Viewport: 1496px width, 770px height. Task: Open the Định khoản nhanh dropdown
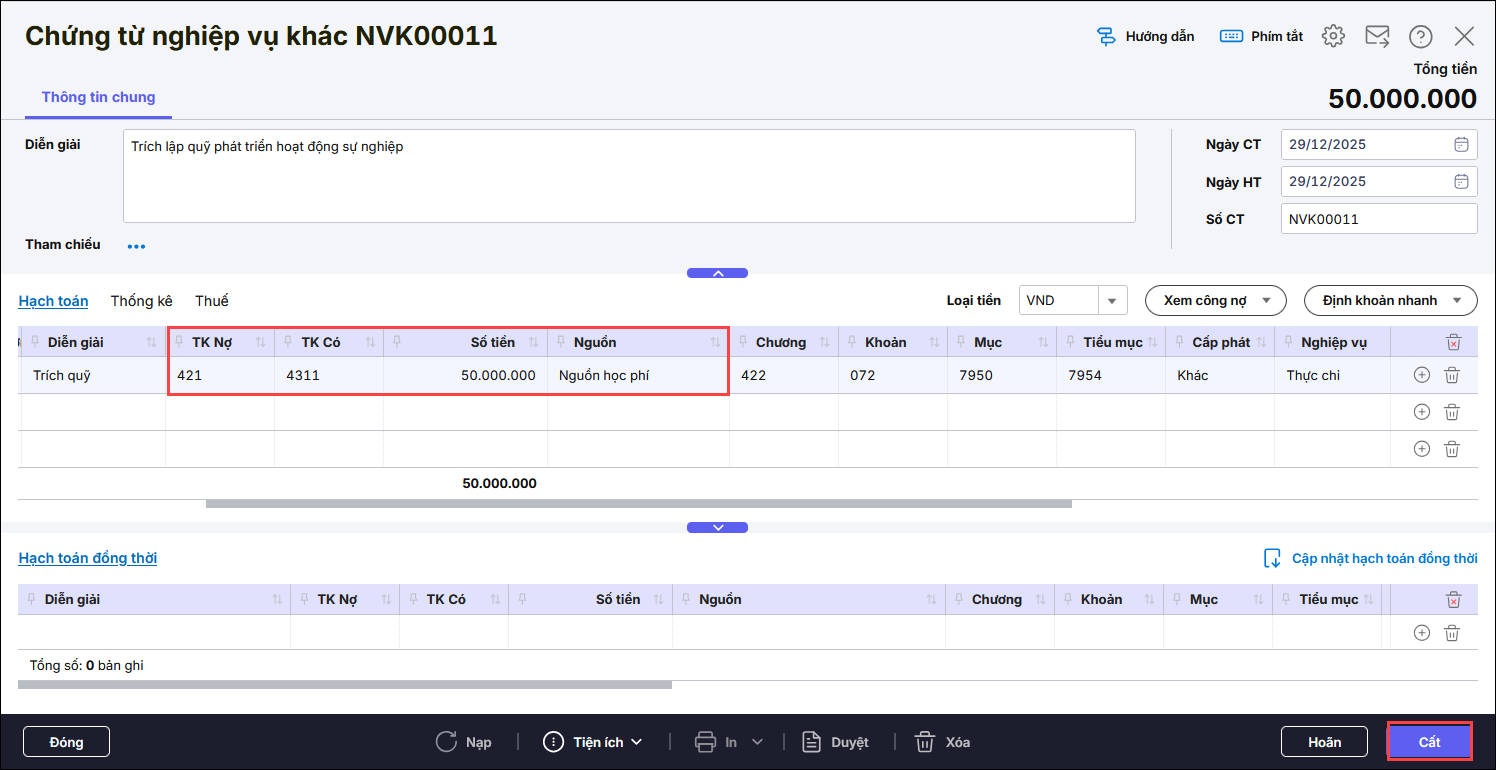[x=1391, y=300]
